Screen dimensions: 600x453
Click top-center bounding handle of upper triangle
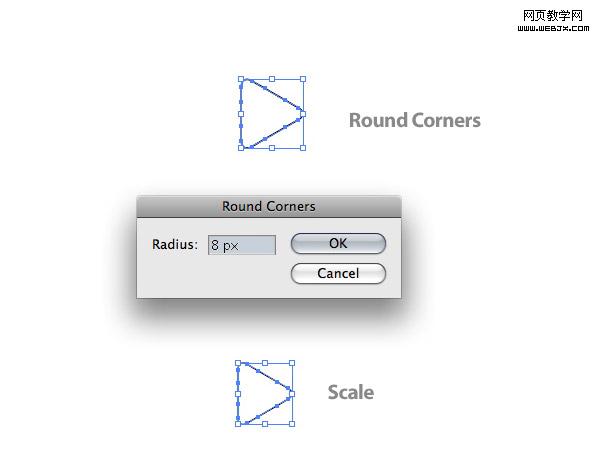pos(272,79)
